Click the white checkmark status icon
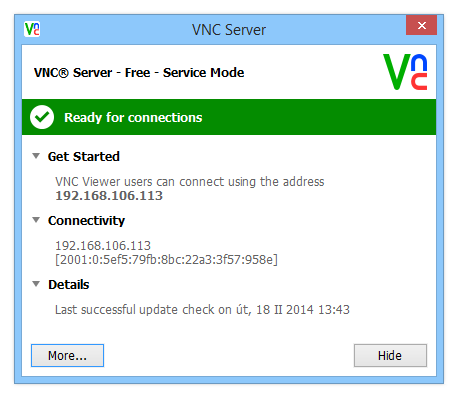Image resolution: width=462 pixels, height=402 pixels. coord(42,117)
